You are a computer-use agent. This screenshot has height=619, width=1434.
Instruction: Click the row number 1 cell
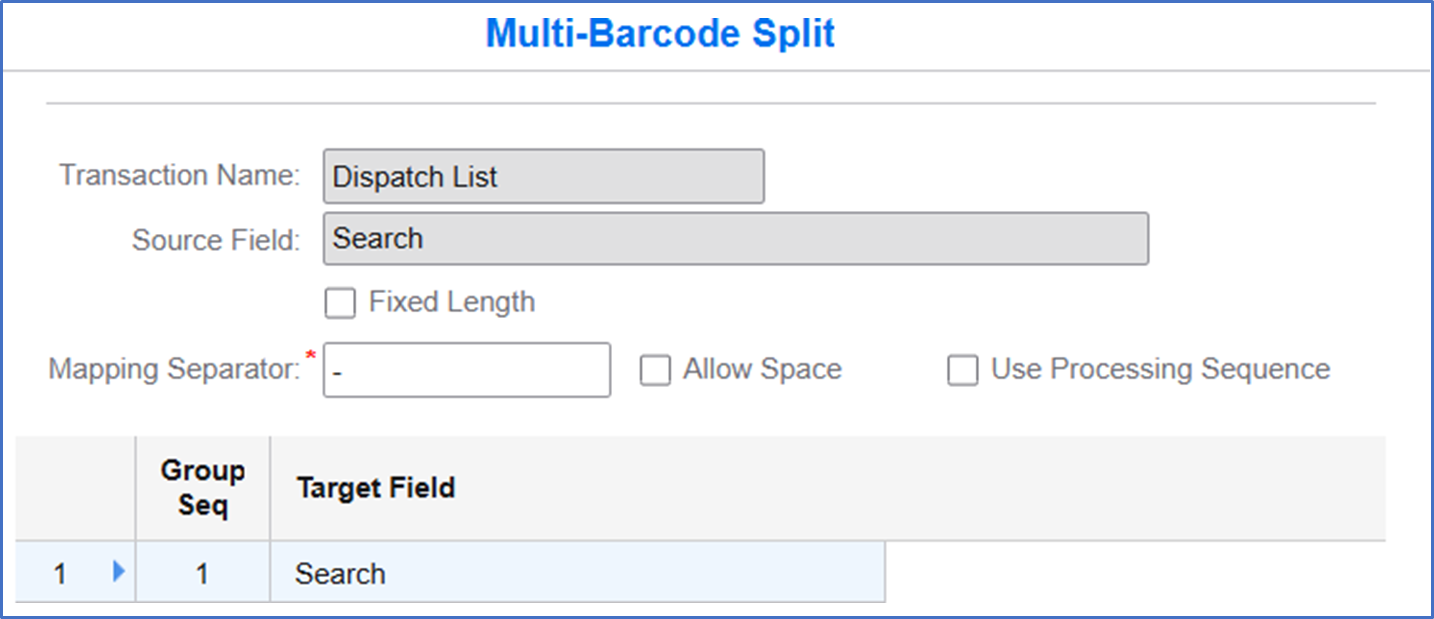(60, 573)
